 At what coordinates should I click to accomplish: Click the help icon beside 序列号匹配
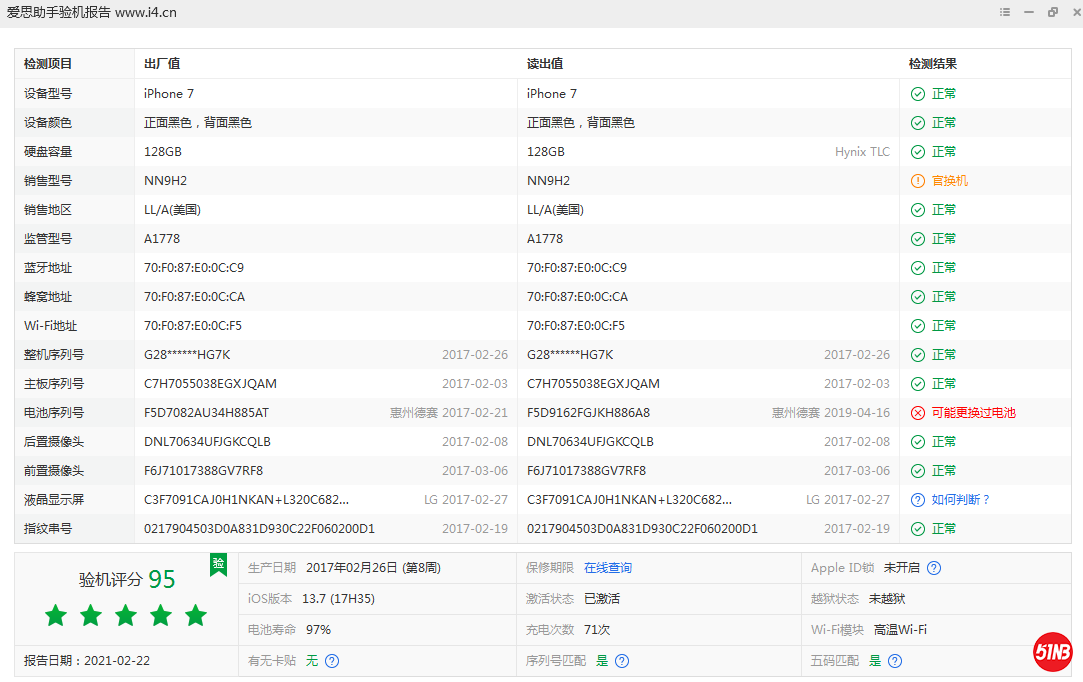click(x=622, y=661)
